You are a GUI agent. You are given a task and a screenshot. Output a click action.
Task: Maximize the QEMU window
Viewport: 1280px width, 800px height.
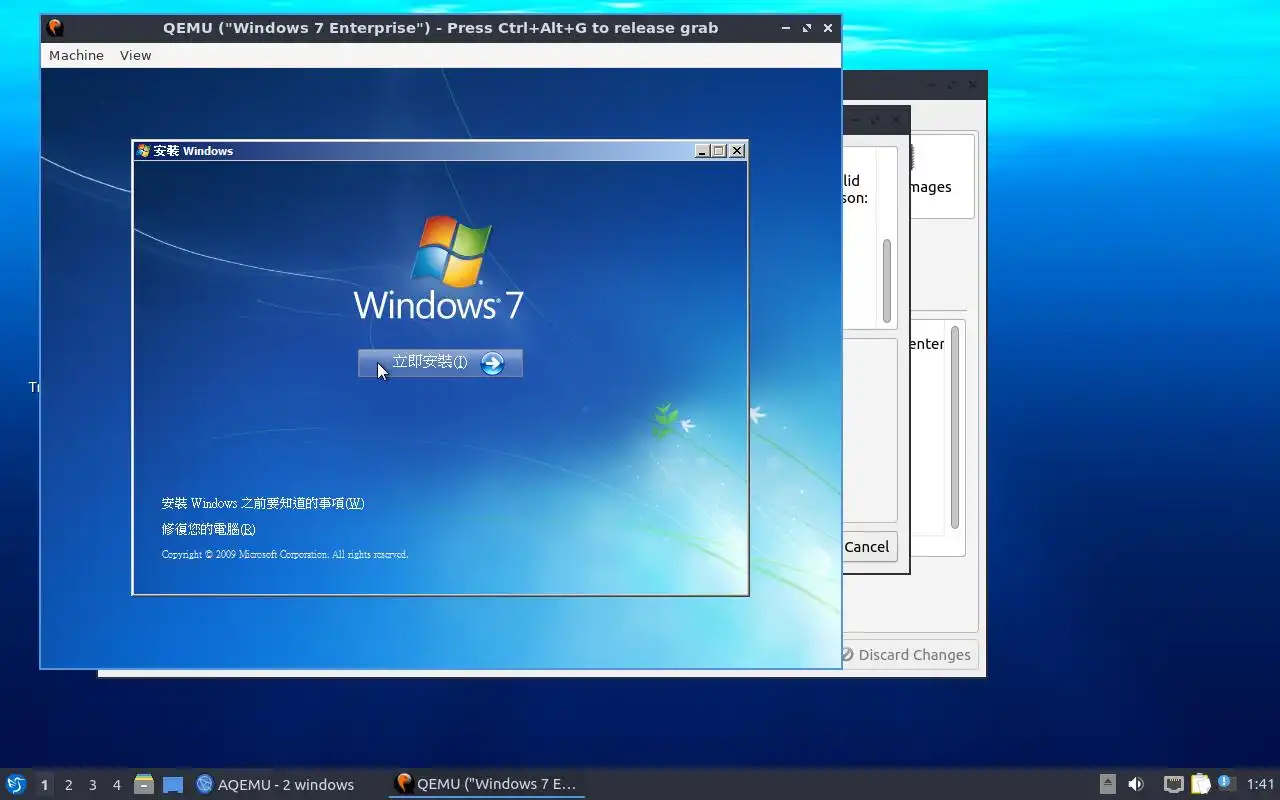[807, 28]
